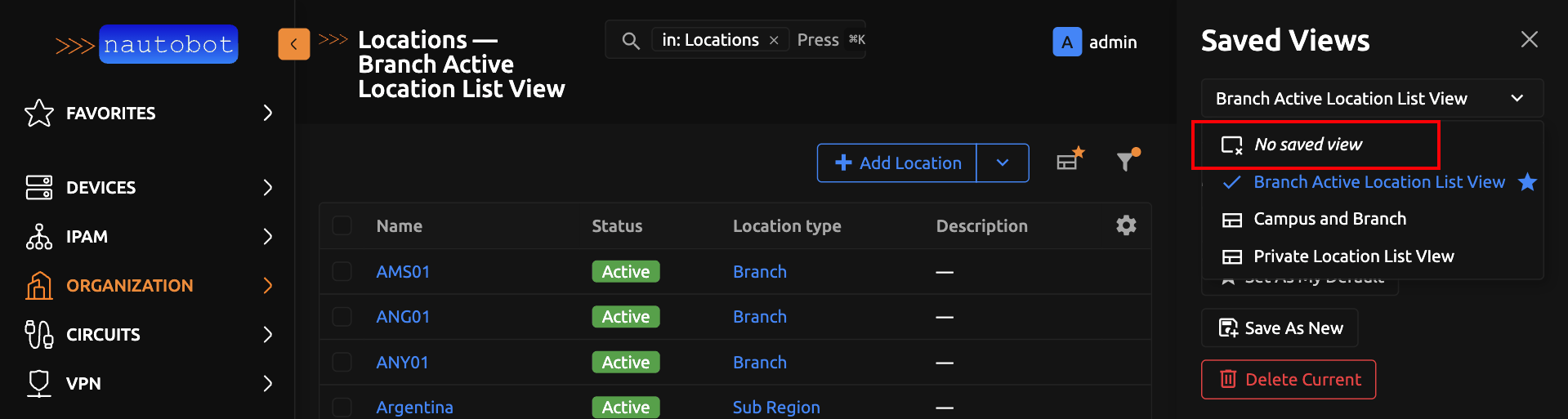1568x419 pixels.
Task: Remove the 'in: Locations' search filter
Action: (x=774, y=40)
